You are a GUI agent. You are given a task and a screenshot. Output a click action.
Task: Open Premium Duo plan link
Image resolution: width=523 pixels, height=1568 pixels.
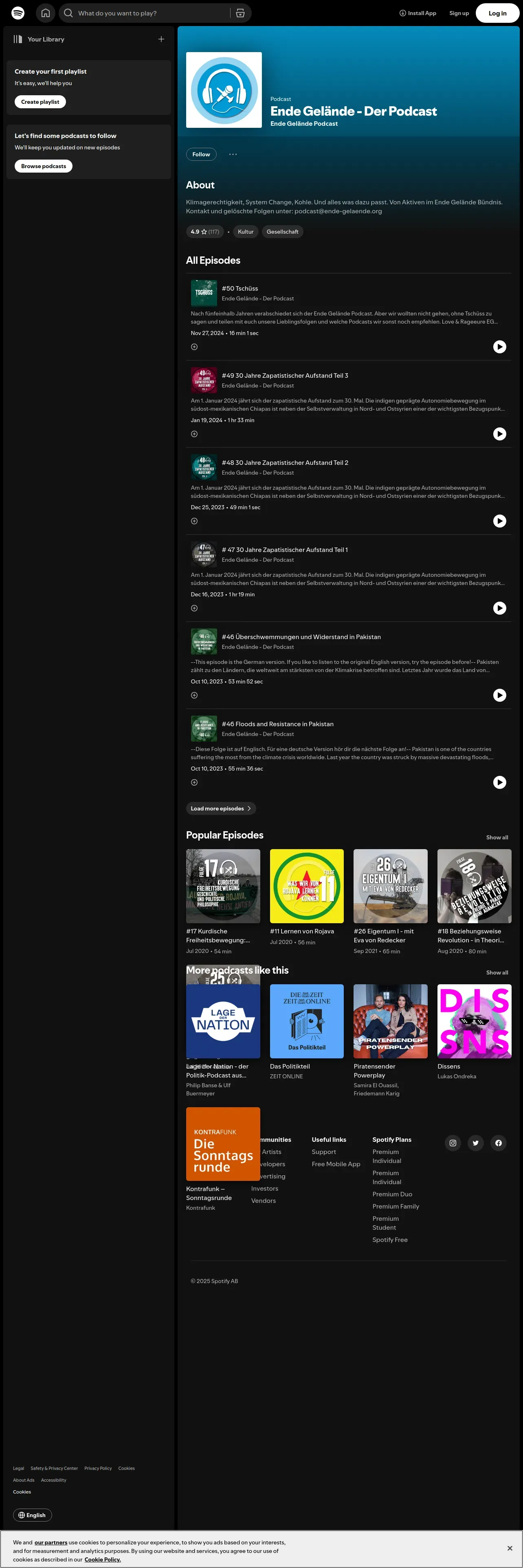click(x=392, y=1194)
